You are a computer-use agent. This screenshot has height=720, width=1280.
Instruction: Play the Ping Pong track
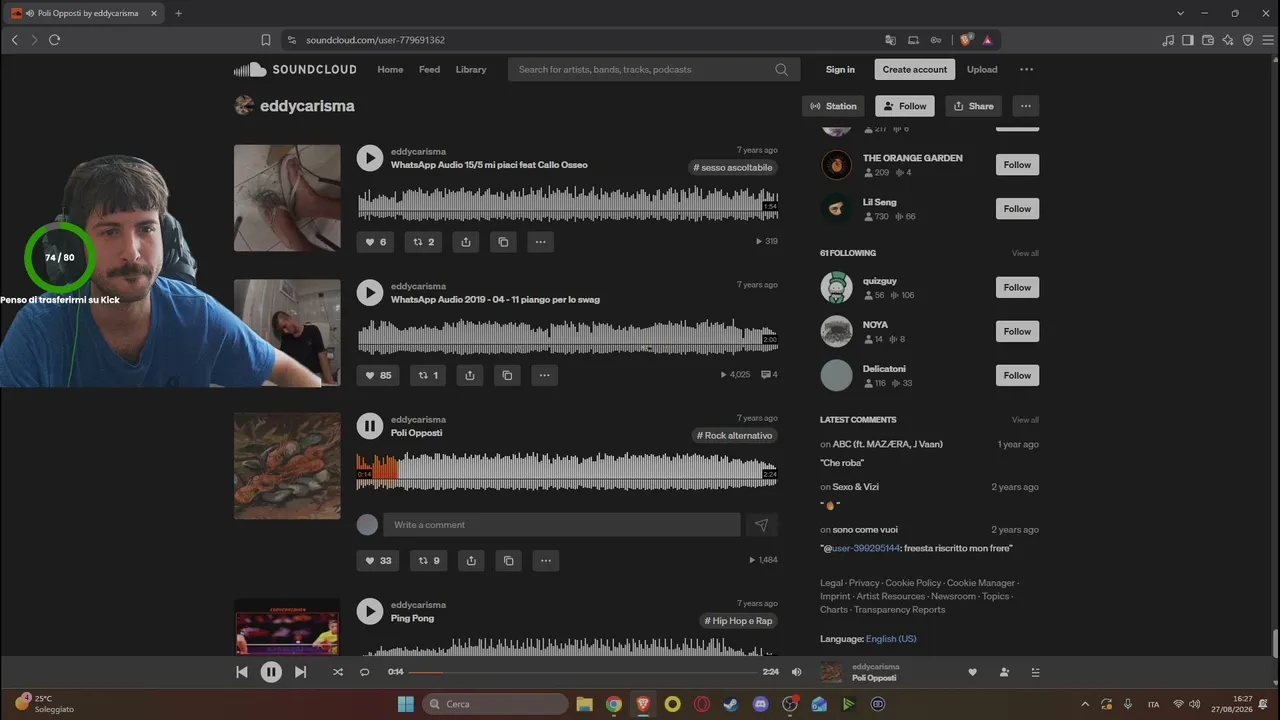(x=370, y=611)
